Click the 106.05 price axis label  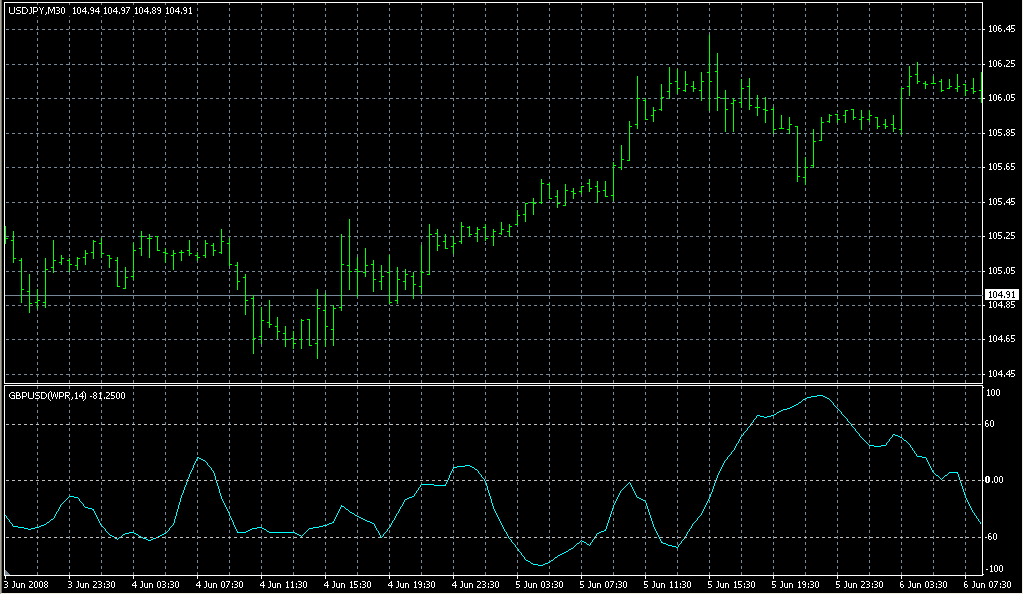point(1002,98)
